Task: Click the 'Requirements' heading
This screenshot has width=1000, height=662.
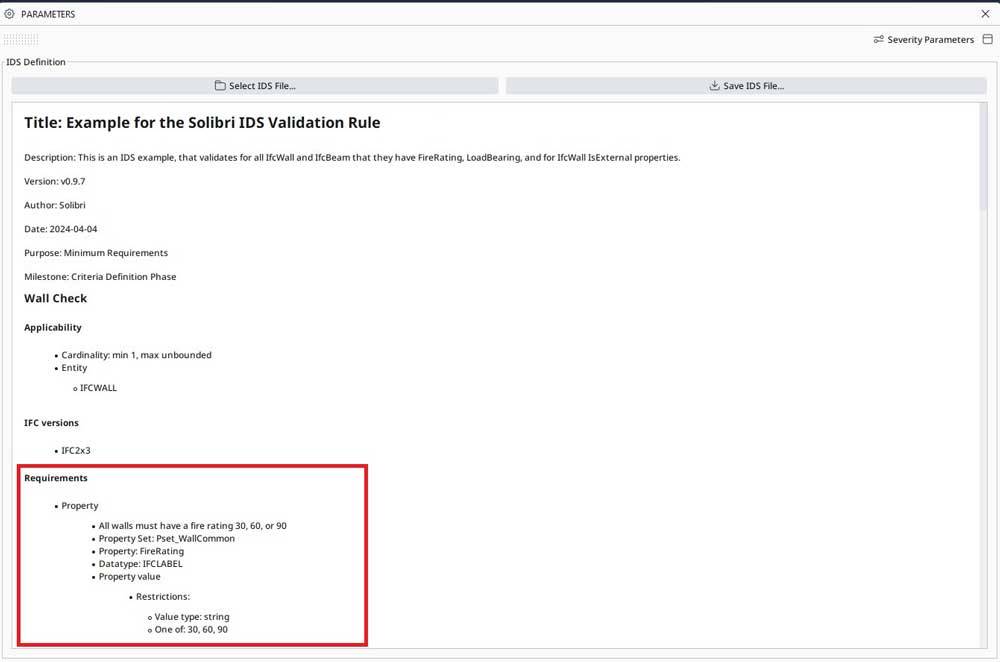Action: pyautogui.click(x=56, y=478)
